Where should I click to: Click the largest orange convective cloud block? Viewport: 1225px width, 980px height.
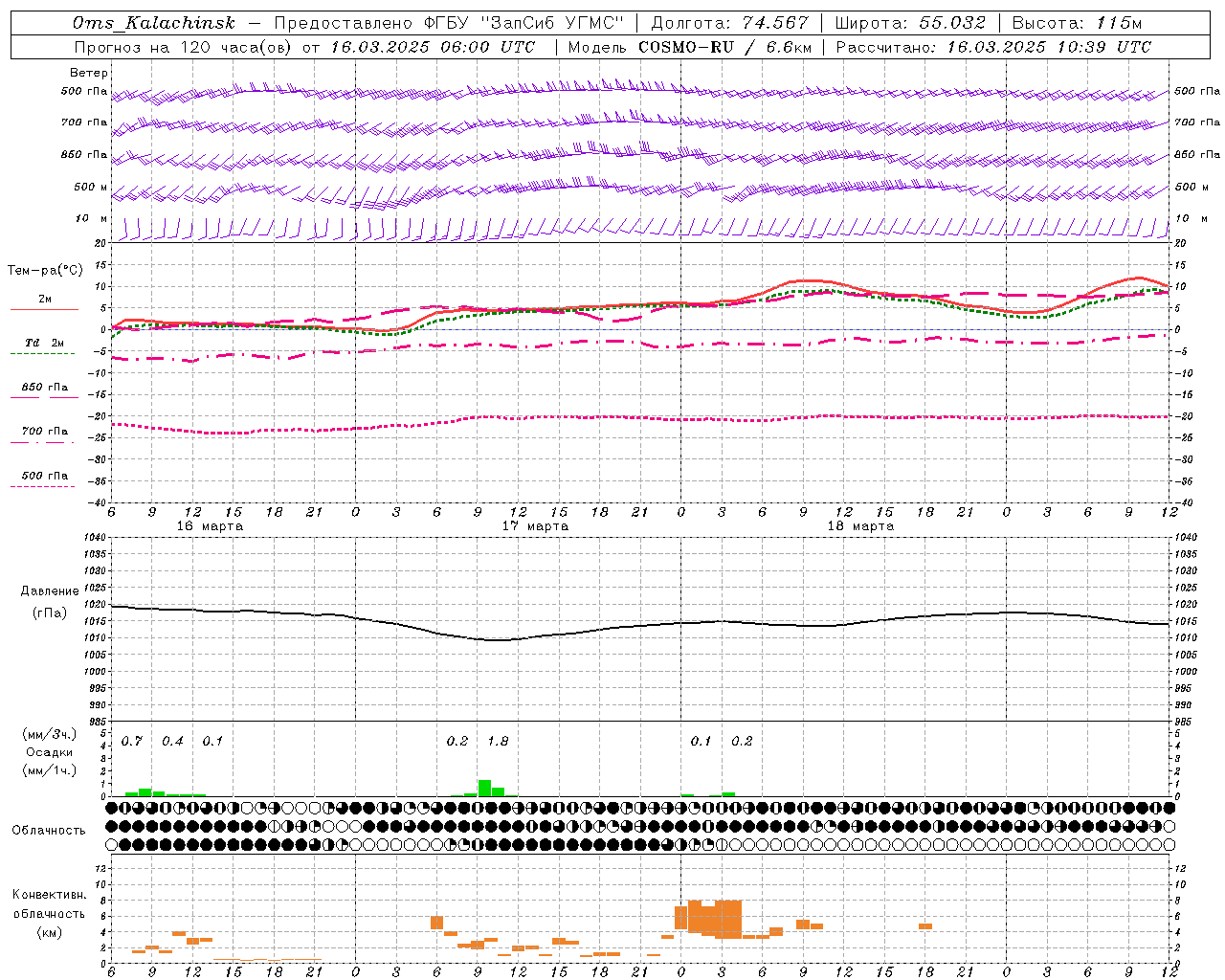(x=728, y=919)
